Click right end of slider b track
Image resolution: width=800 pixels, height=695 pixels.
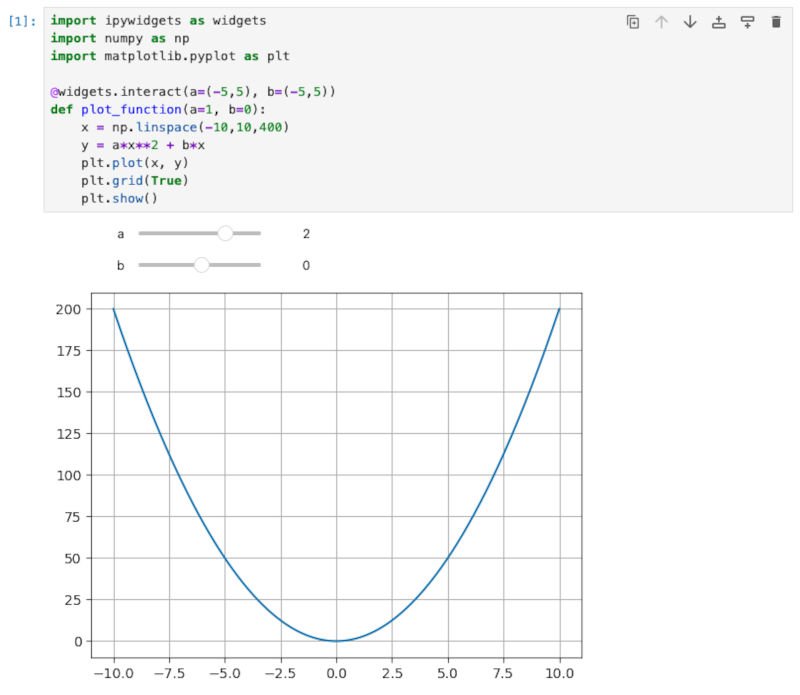coord(259,265)
